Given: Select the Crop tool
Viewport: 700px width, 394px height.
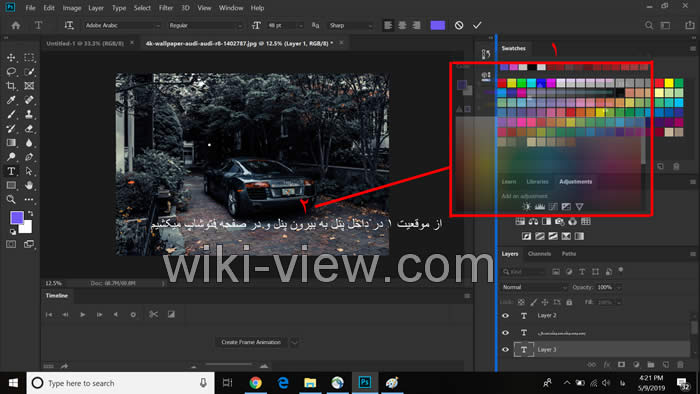Looking at the screenshot, I should (x=11, y=86).
